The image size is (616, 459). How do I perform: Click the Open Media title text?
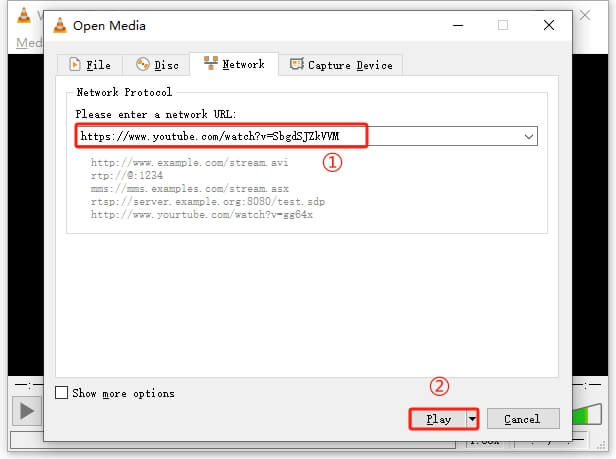pos(109,26)
